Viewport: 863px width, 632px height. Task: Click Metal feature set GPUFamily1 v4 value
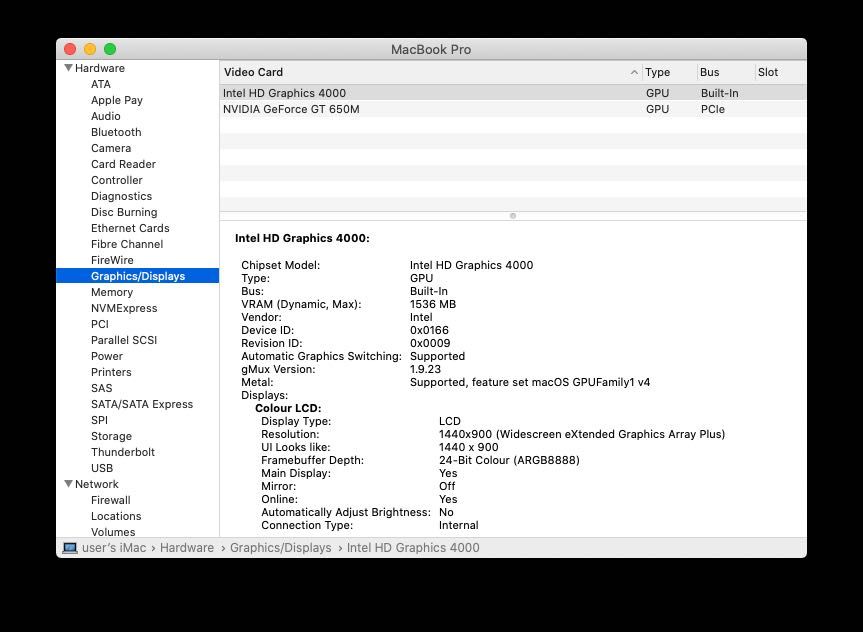point(530,382)
